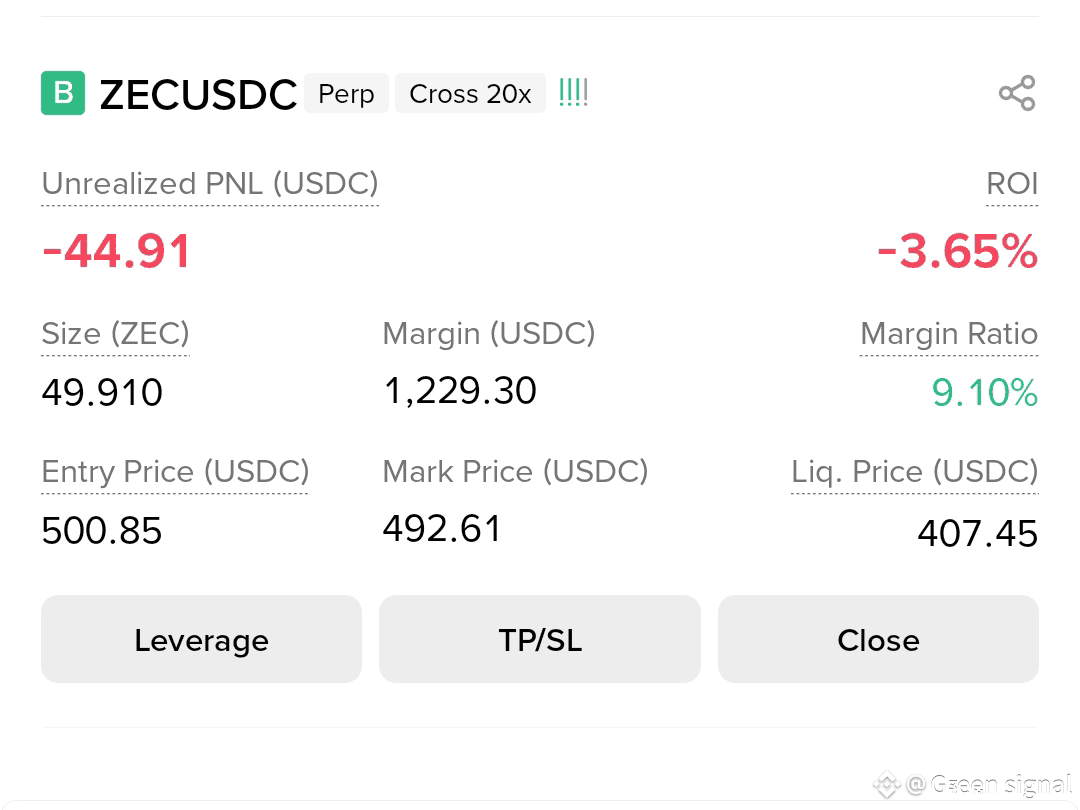Tap the Cross 20x margin mode tag
Image resolution: width=1080 pixels, height=810 pixels.
[x=470, y=94]
